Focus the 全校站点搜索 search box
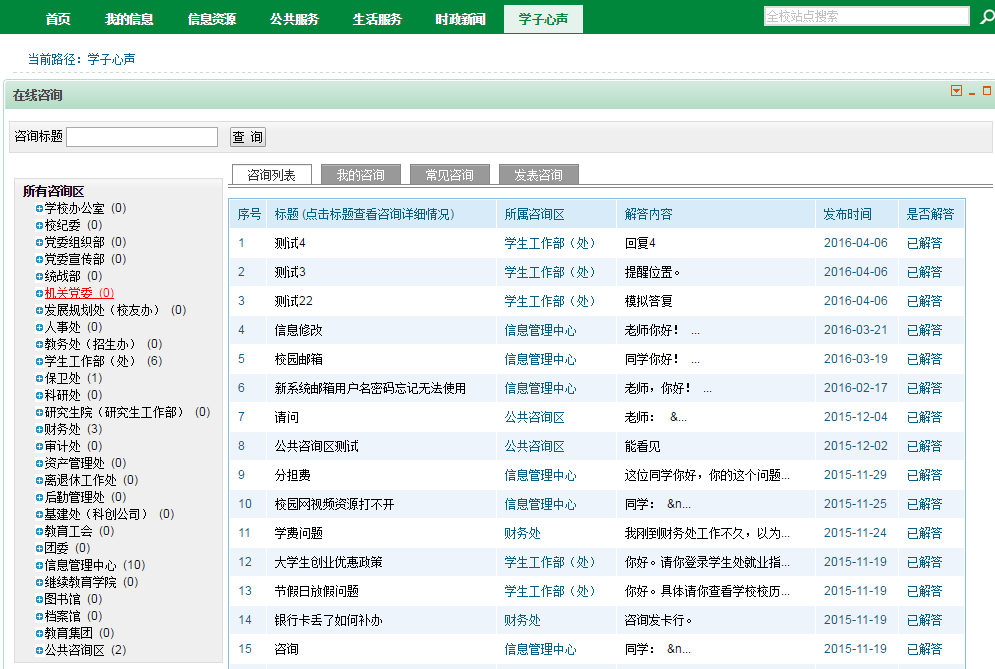This screenshot has width=995, height=669. pos(866,16)
